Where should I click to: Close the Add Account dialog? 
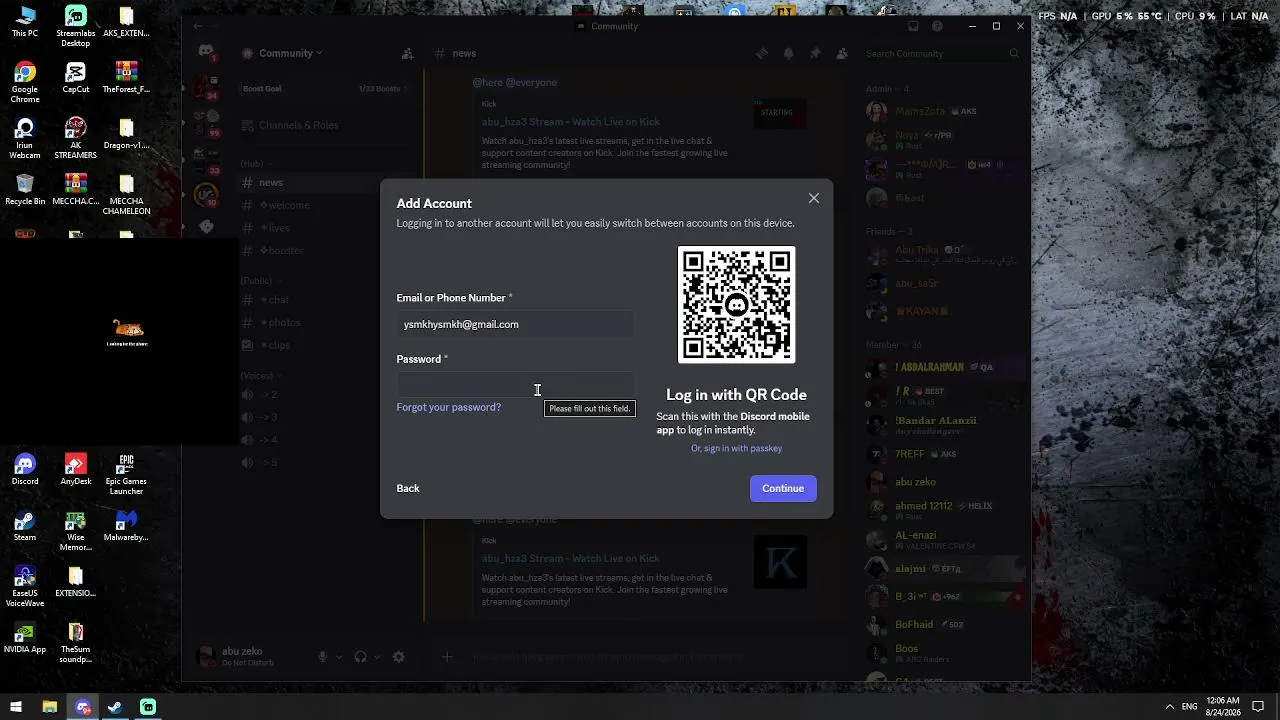click(814, 198)
